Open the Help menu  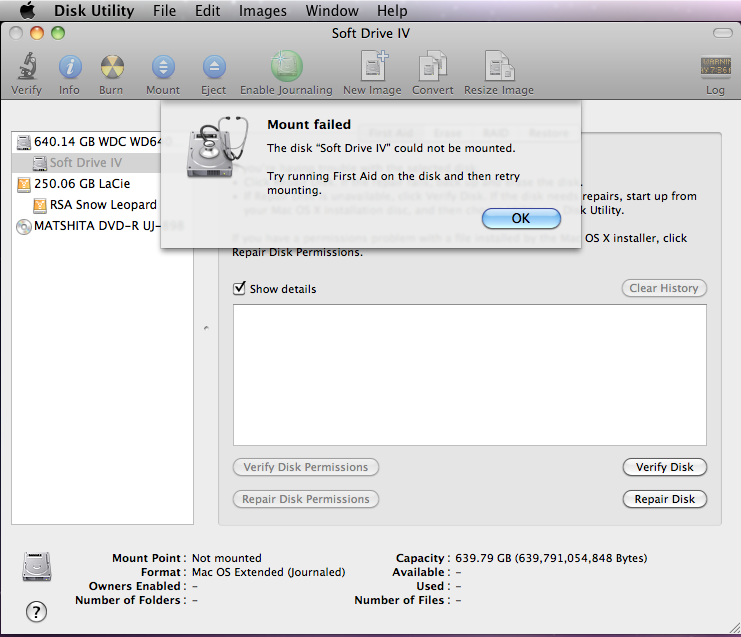pyautogui.click(x=392, y=10)
